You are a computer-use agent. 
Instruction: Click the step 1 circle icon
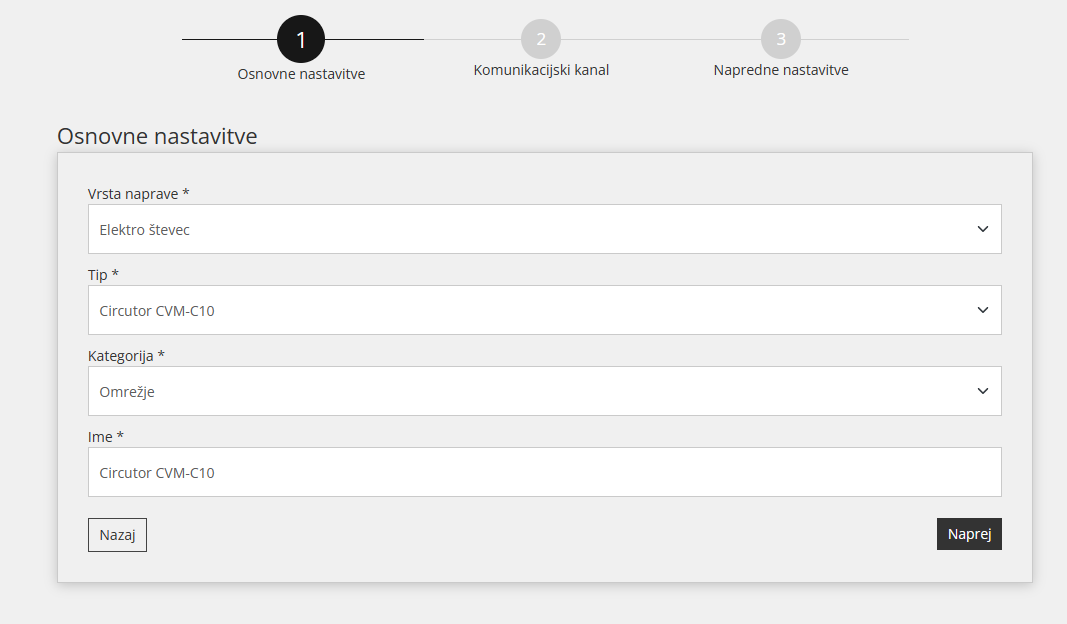pos(301,40)
